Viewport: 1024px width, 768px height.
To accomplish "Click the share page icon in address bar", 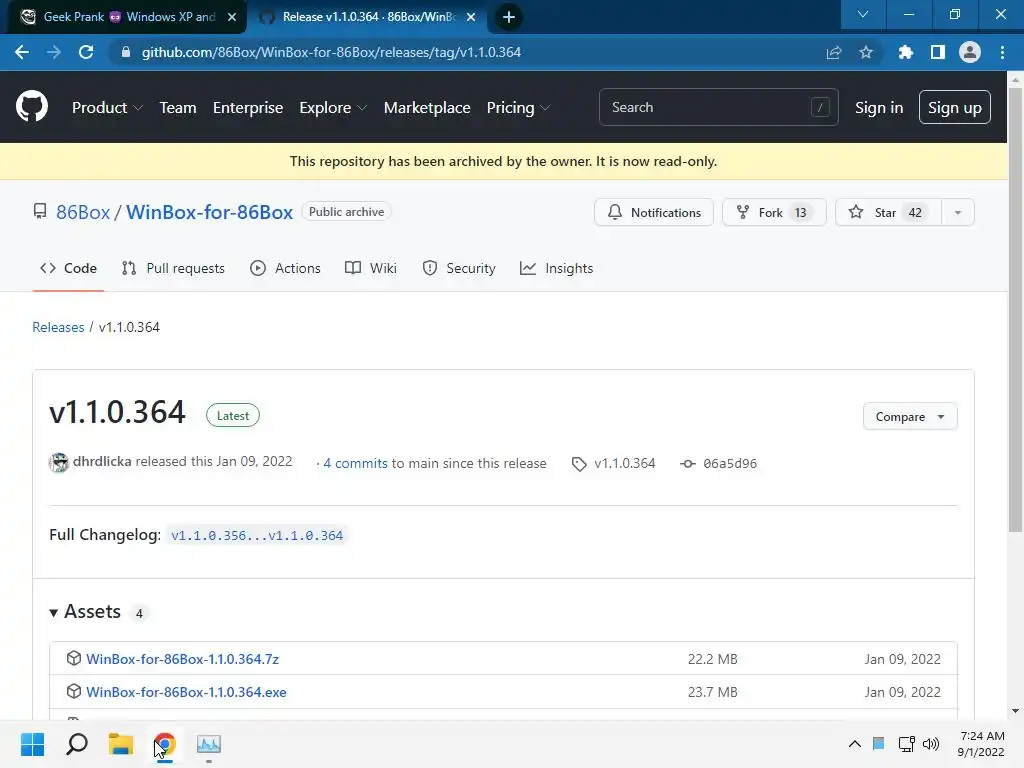I will coord(834,52).
